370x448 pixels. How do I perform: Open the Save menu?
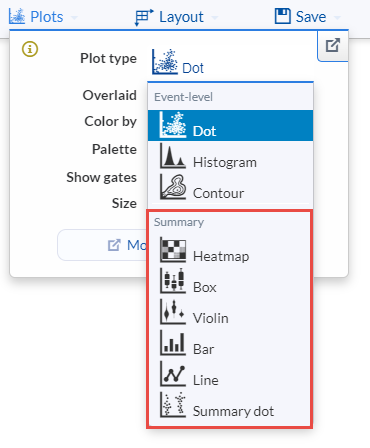click(x=307, y=17)
